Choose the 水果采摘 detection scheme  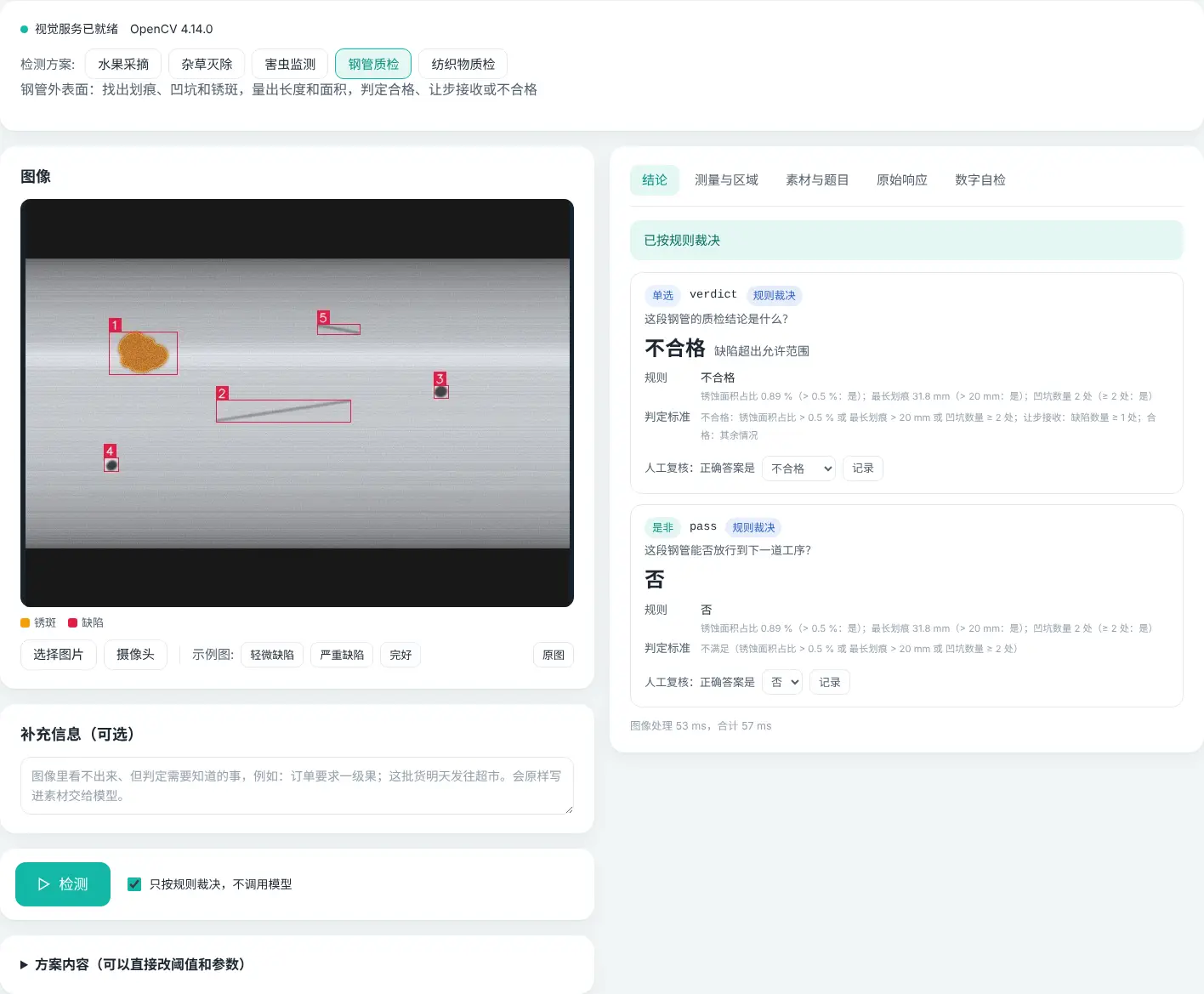123,64
